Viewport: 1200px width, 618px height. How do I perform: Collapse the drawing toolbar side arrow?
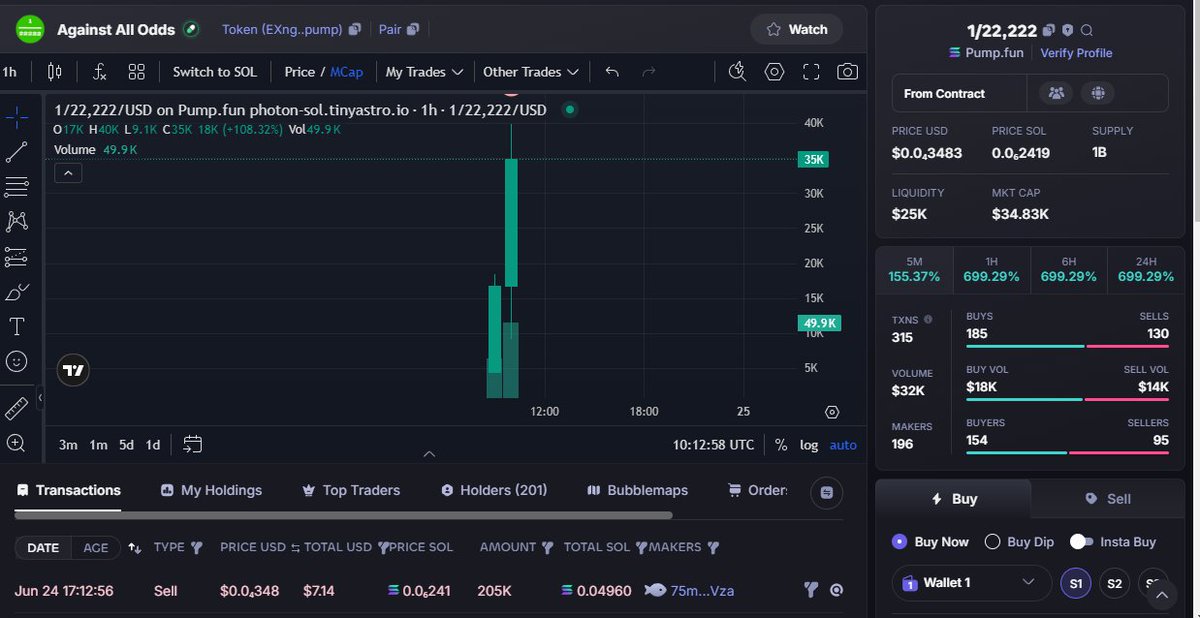pyautogui.click(x=40, y=398)
